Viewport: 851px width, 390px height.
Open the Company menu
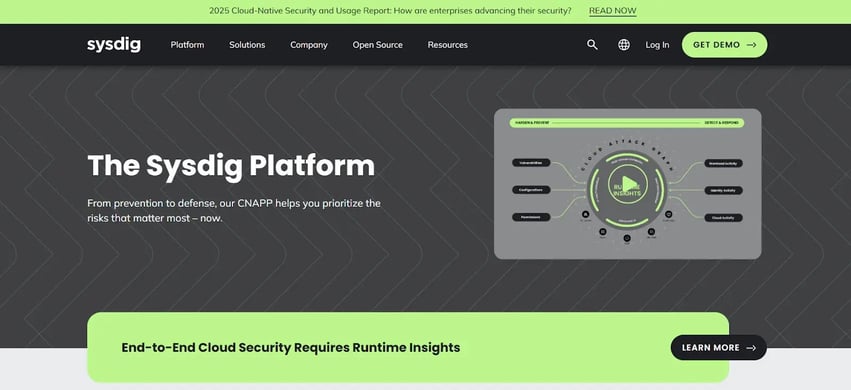coord(309,45)
